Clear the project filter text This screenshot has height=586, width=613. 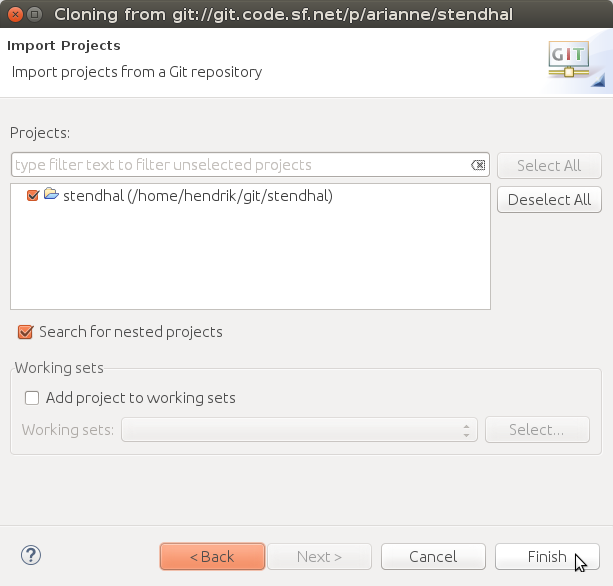coord(478,165)
